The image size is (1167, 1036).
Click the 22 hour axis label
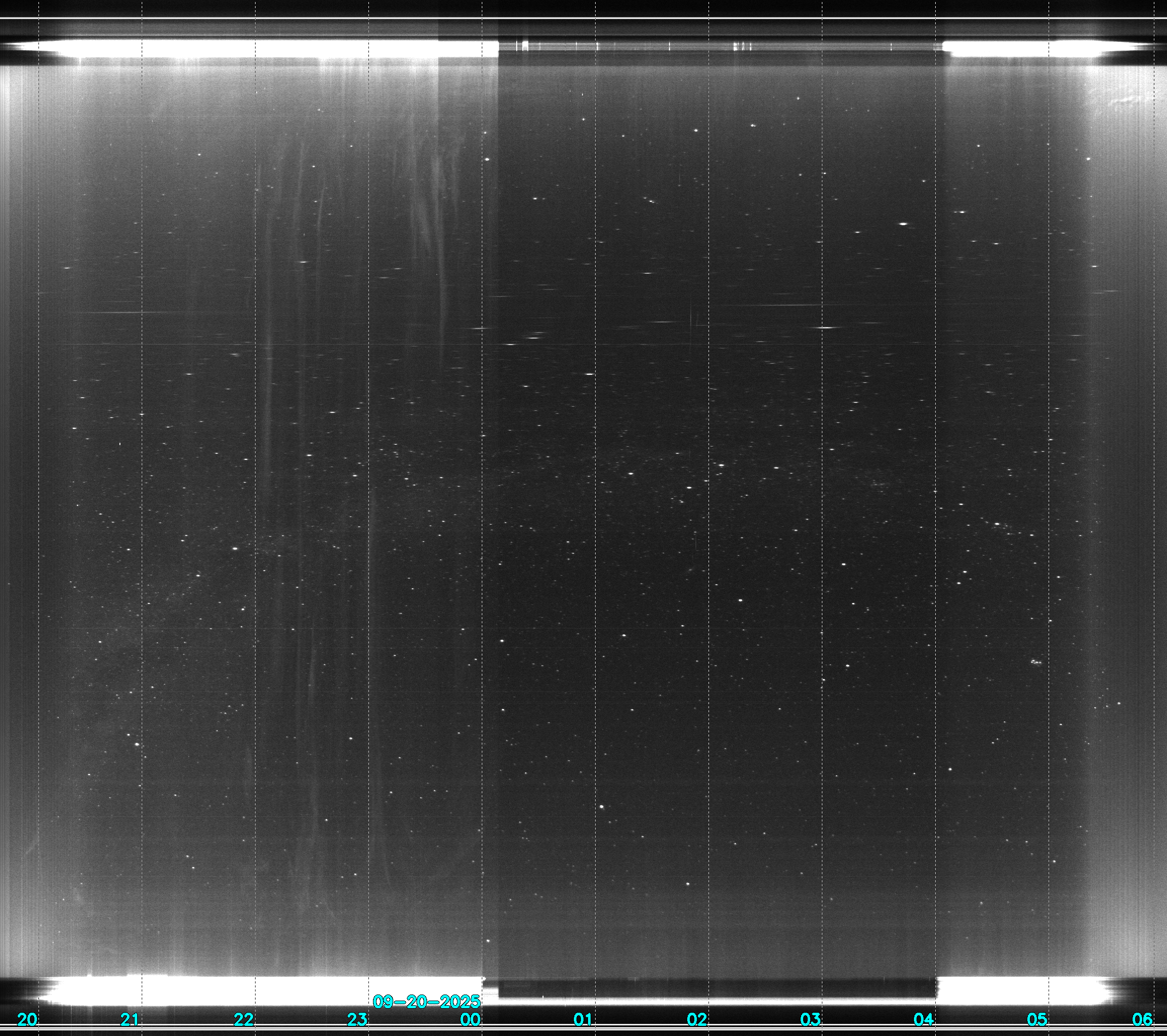(x=244, y=1019)
